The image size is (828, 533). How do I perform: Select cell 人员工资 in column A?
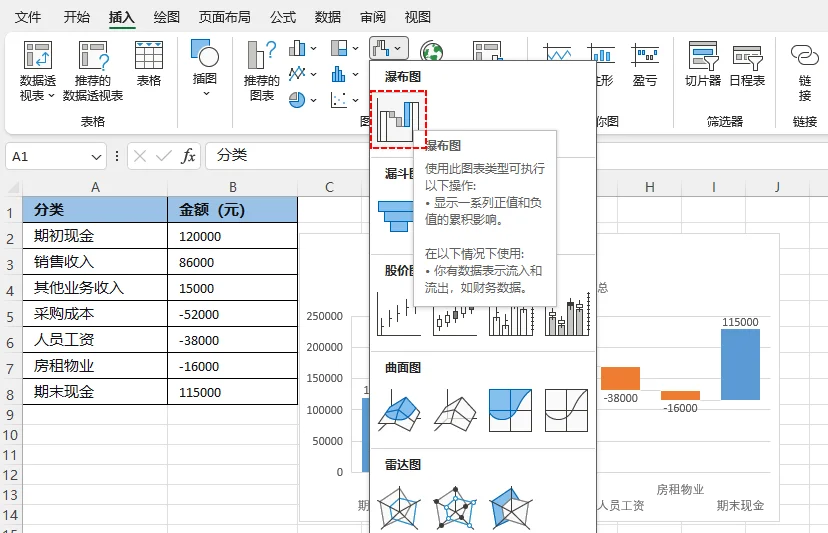pyautogui.click(x=95, y=340)
